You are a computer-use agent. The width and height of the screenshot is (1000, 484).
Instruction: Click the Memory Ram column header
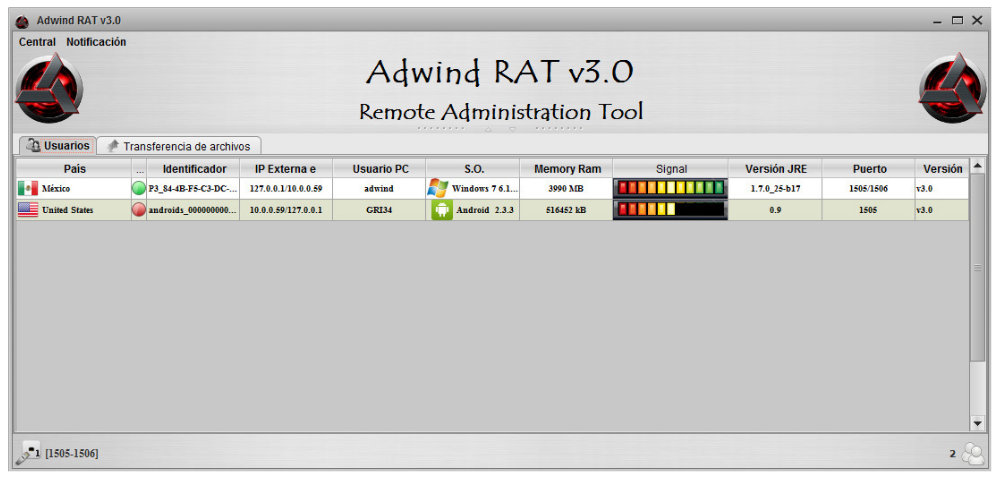567,169
